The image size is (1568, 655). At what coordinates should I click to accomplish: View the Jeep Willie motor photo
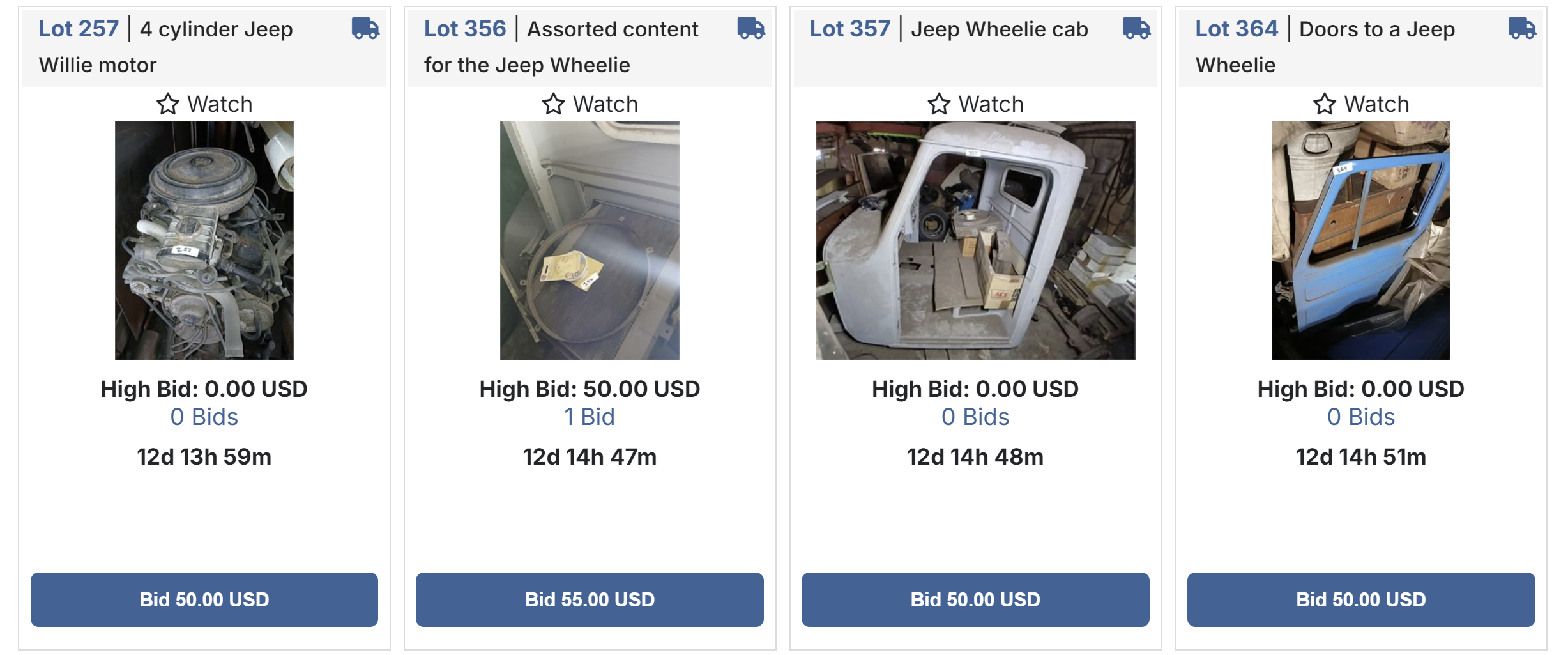tap(204, 240)
